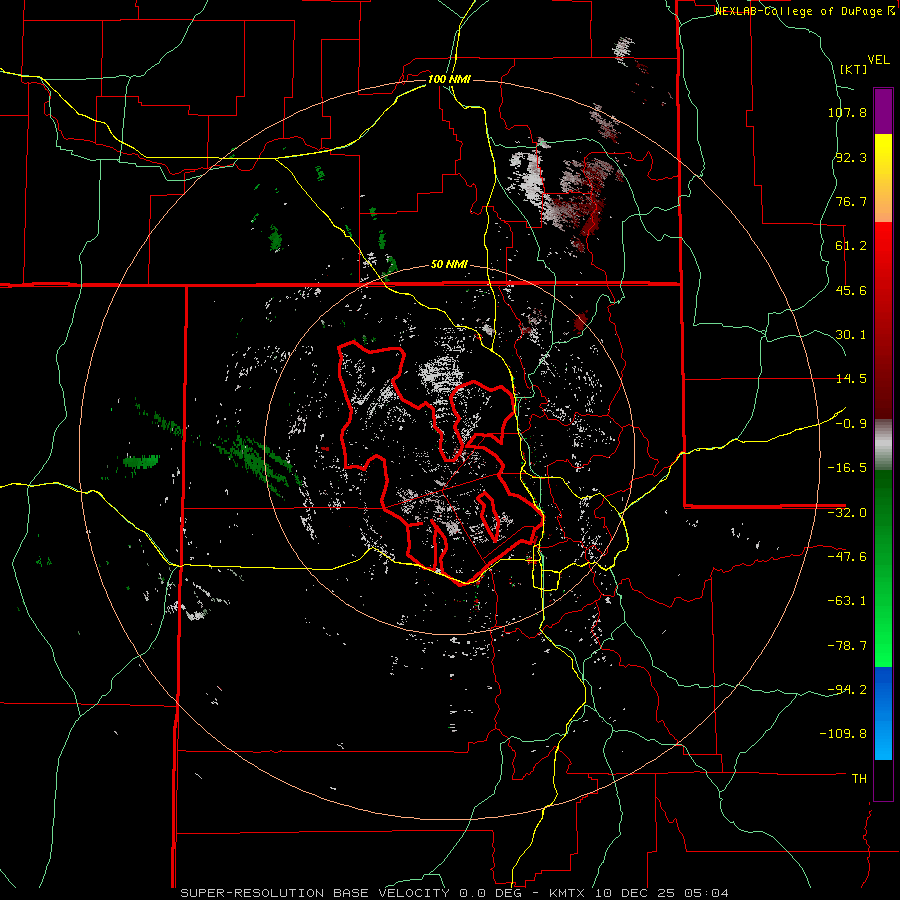Click the -0.9 velocity scale value
900x900 pixels.
click(851, 424)
